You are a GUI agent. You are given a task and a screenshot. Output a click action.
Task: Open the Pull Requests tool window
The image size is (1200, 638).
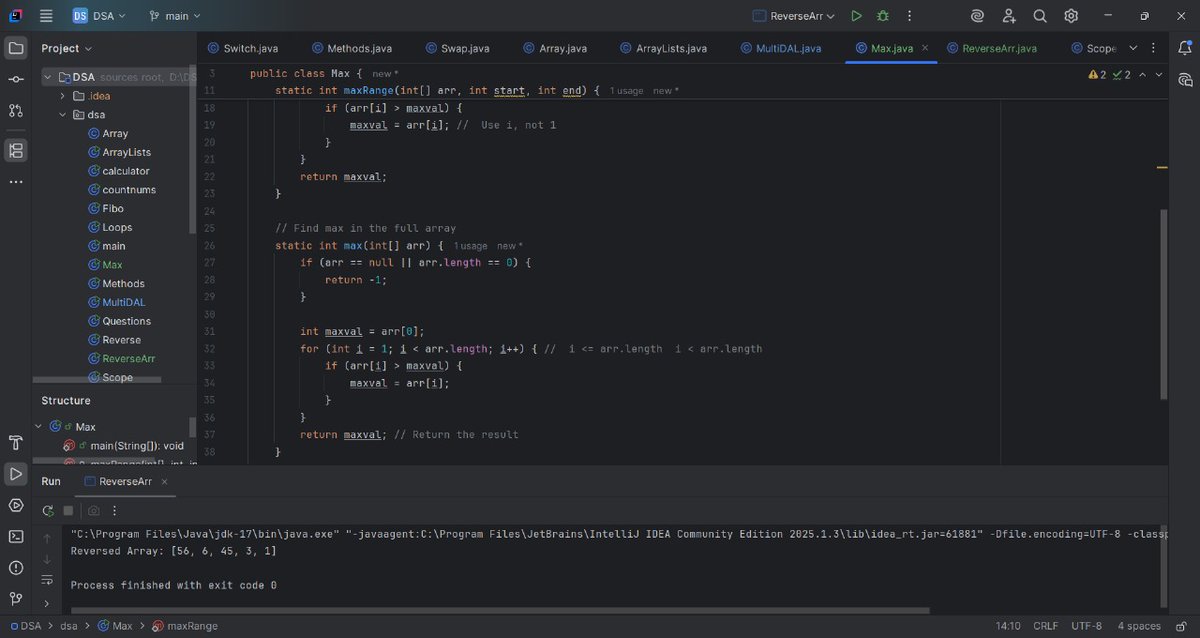(x=16, y=110)
